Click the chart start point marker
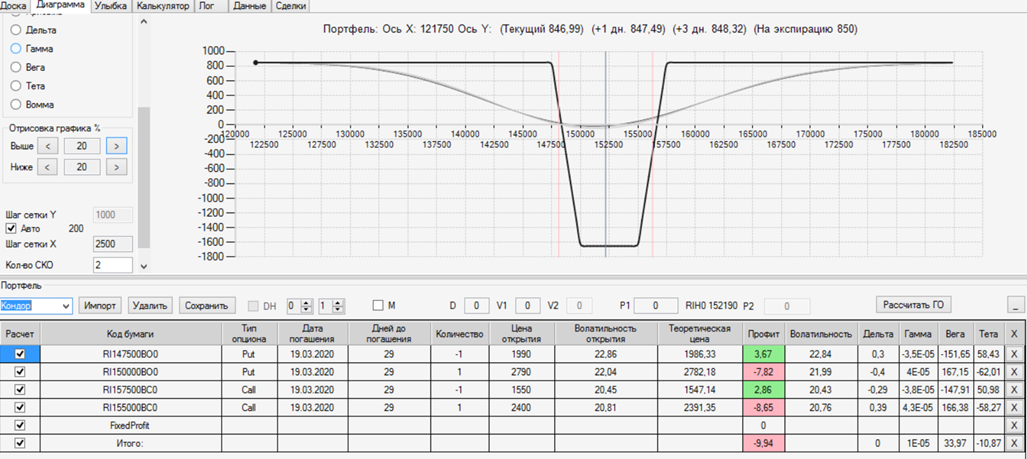 click(255, 63)
